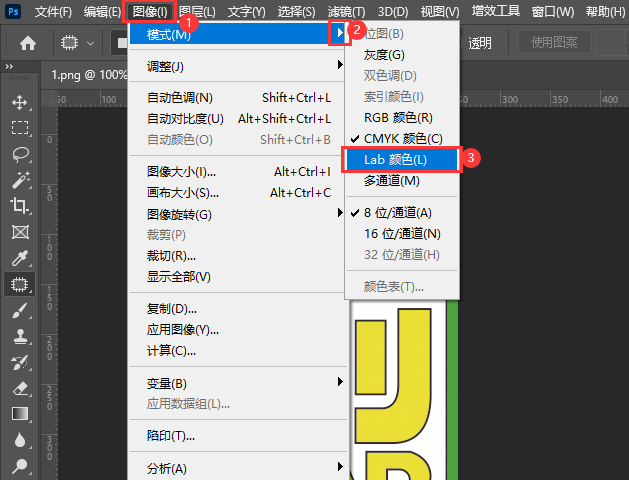Choose 显示全部(V) menu entry
The height and width of the screenshot is (480, 629).
[237, 276]
